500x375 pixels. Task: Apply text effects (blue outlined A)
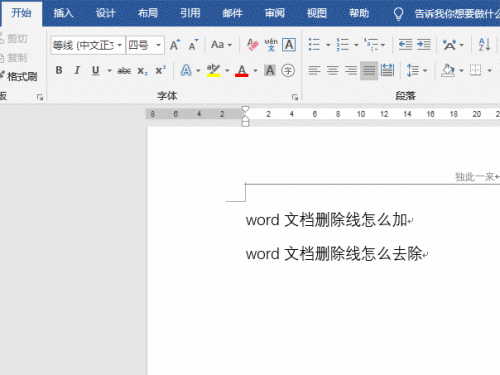click(186, 70)
